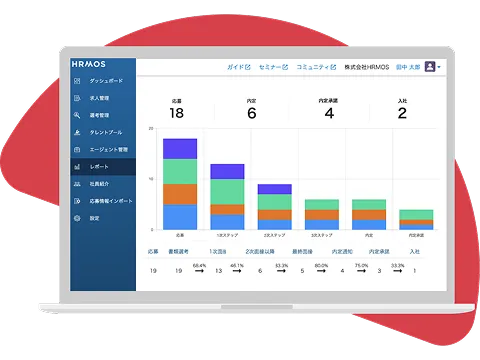Click the 18 applications summary number
The image size is (480, 360).
[177, 113]
